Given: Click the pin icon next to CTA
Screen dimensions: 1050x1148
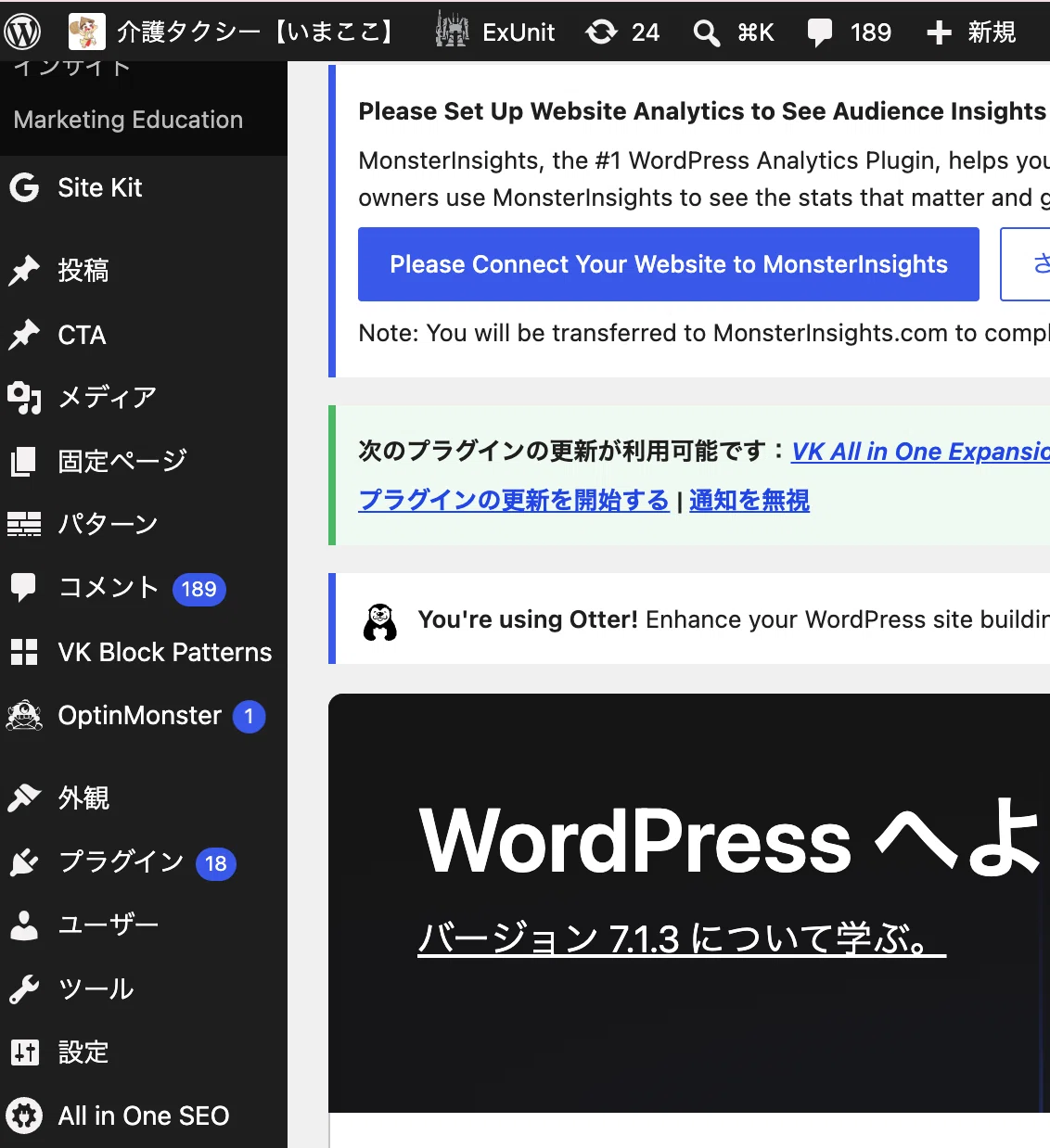Looking at the screenshot, I should coord(24,335).
